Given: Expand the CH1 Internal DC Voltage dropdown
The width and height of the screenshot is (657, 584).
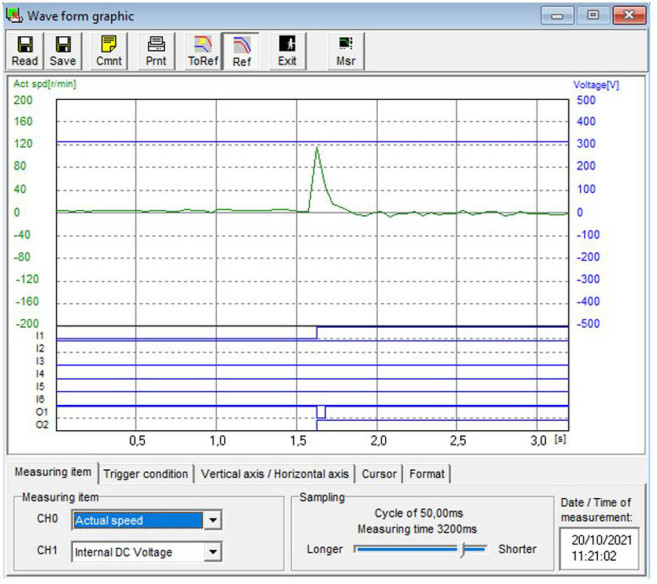Looking at the screenshot, I should click(x=210, y=551).
